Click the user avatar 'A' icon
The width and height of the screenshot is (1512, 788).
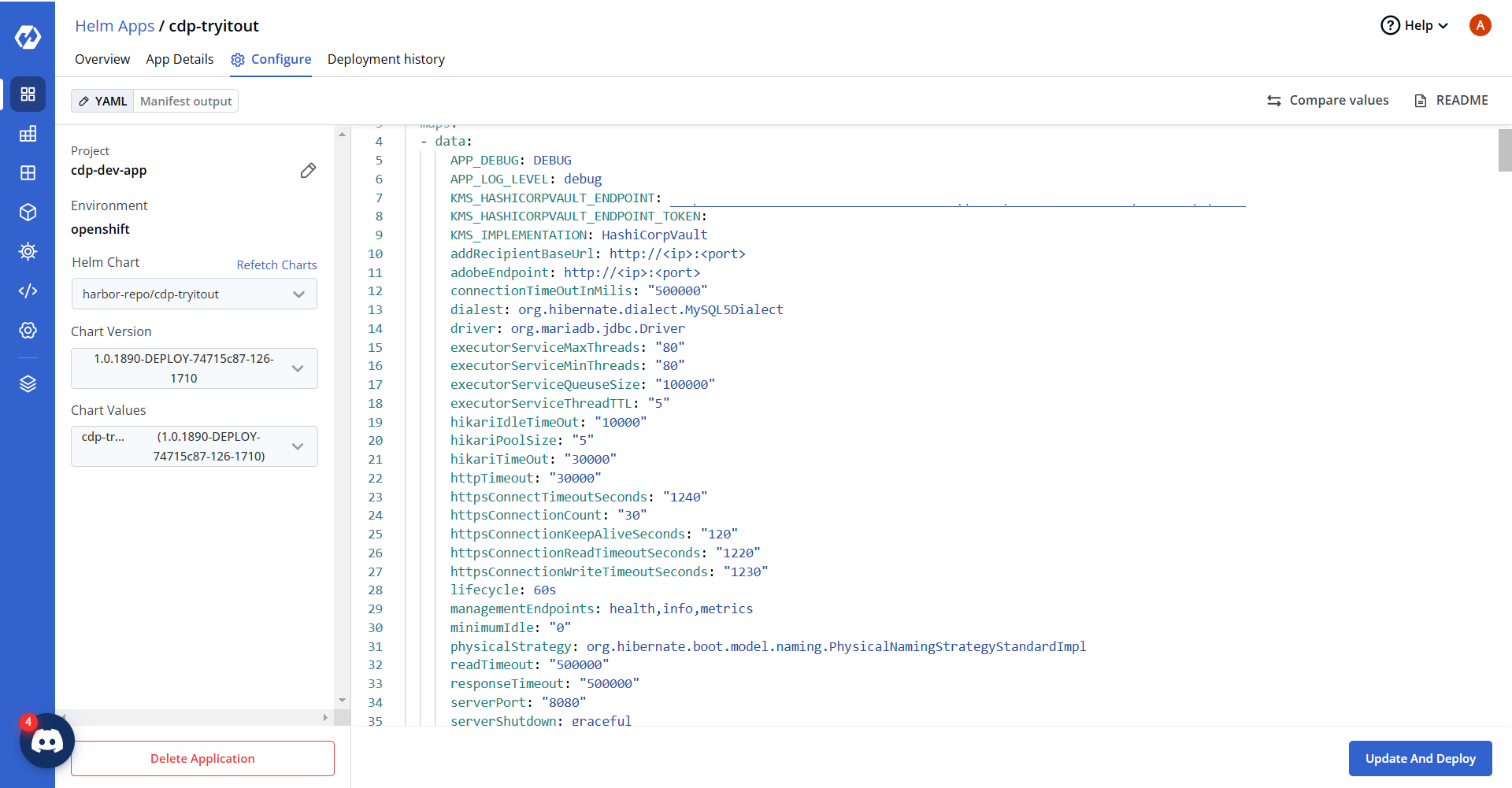pos(1480,25)
